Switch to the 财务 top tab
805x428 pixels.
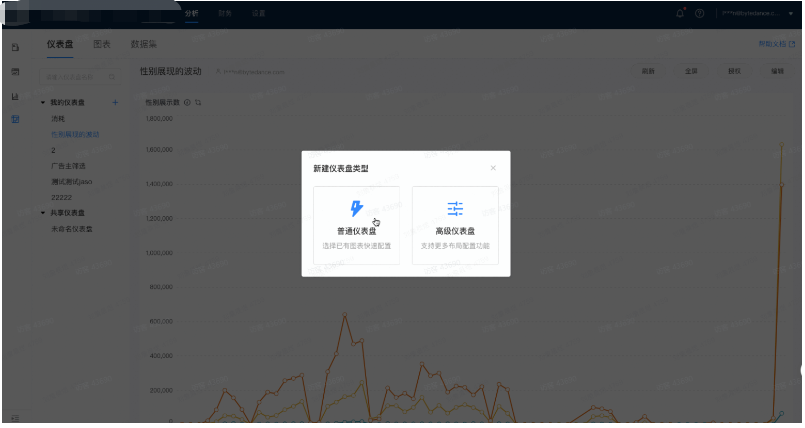[225, 13]
